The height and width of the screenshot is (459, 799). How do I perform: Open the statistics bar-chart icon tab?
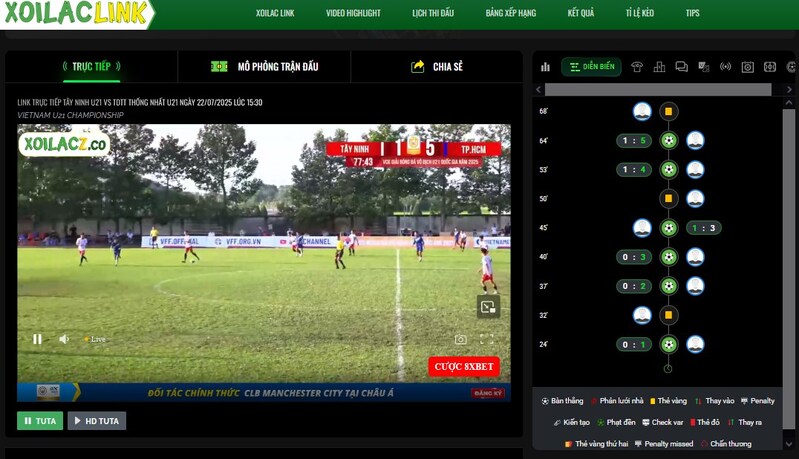(x=545, y=67)
